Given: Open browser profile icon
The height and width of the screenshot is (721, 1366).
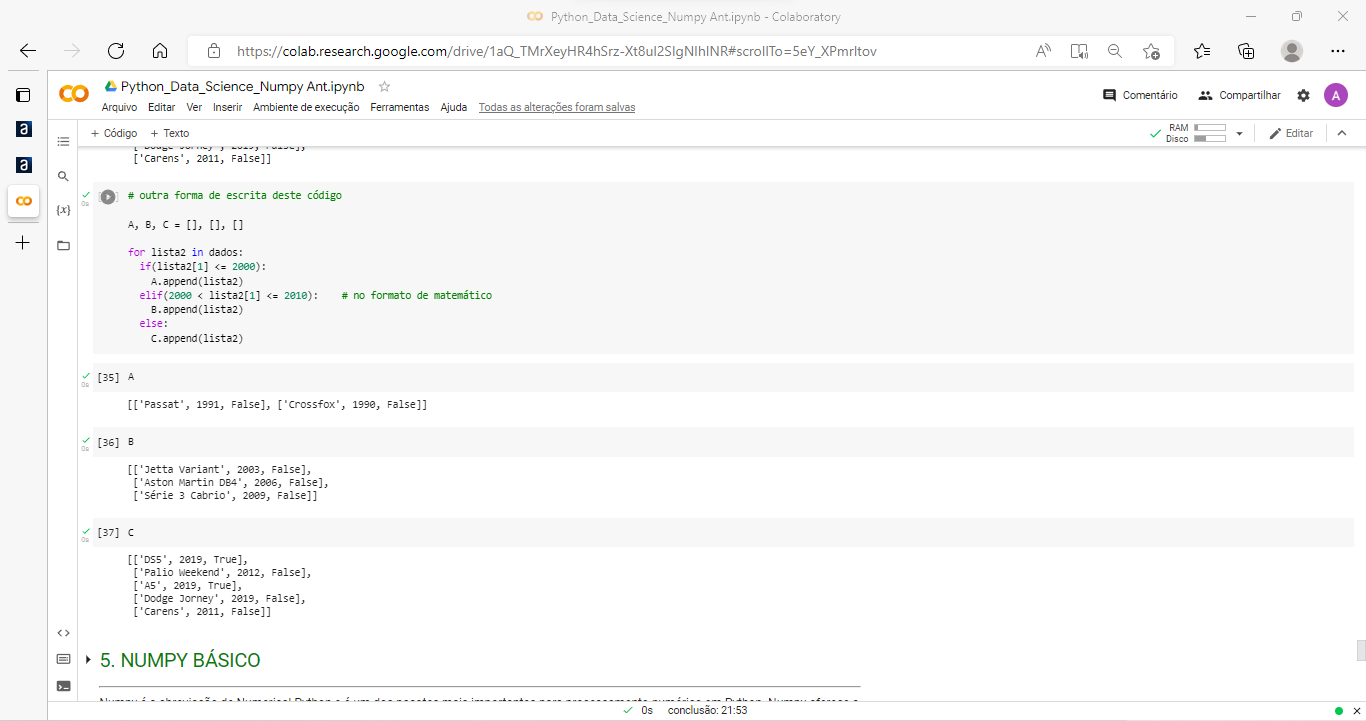Looking at the screenshot, I should (x=1292, y=51).
